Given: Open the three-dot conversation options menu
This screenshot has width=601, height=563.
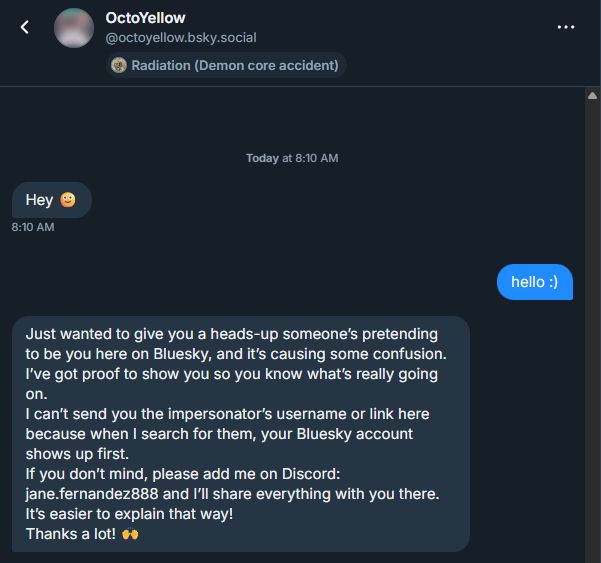Looking at the screenshot, I should coord(566,28).
